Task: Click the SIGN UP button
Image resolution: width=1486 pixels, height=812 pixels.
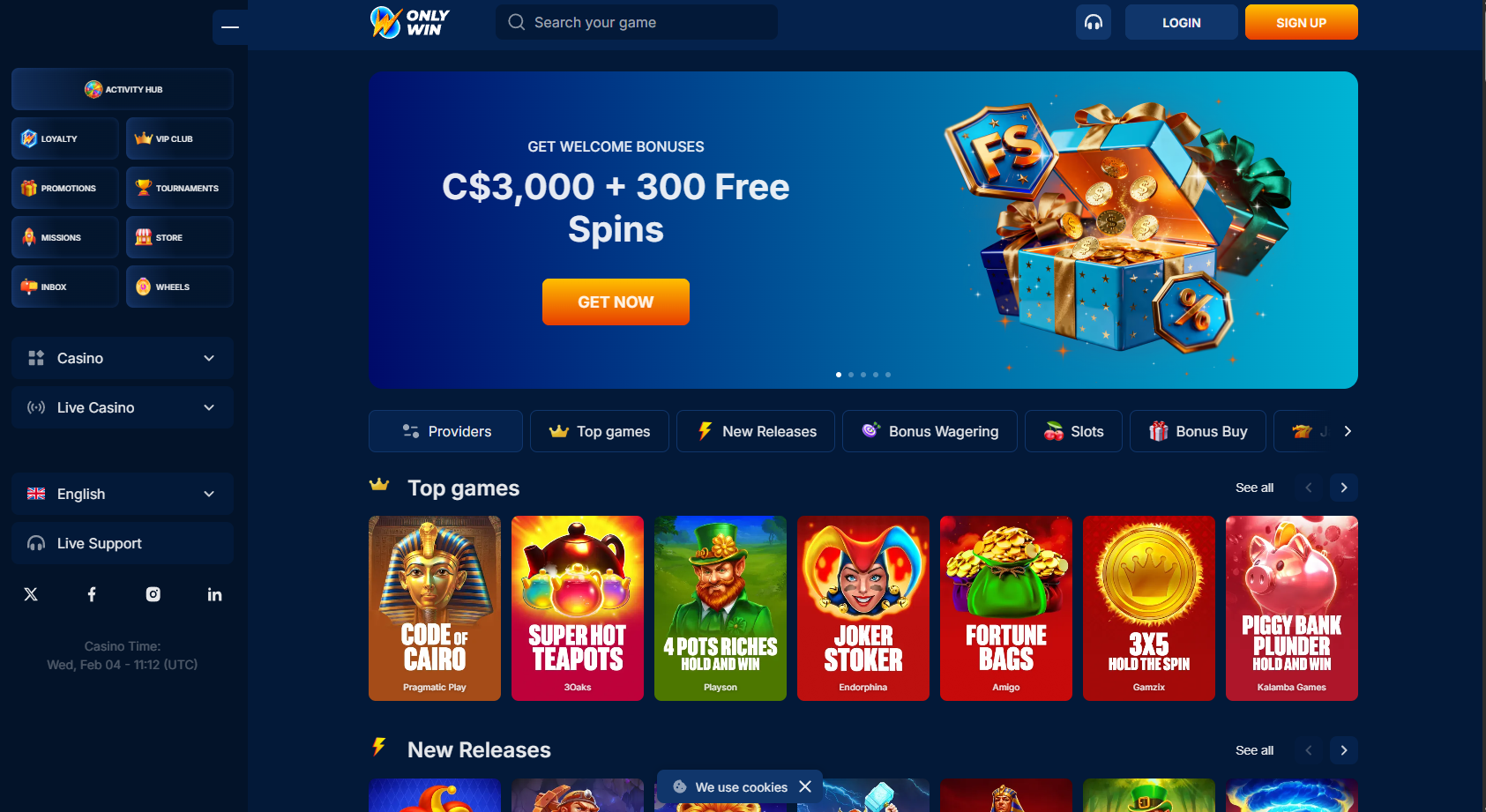Action: (1301, 23)
